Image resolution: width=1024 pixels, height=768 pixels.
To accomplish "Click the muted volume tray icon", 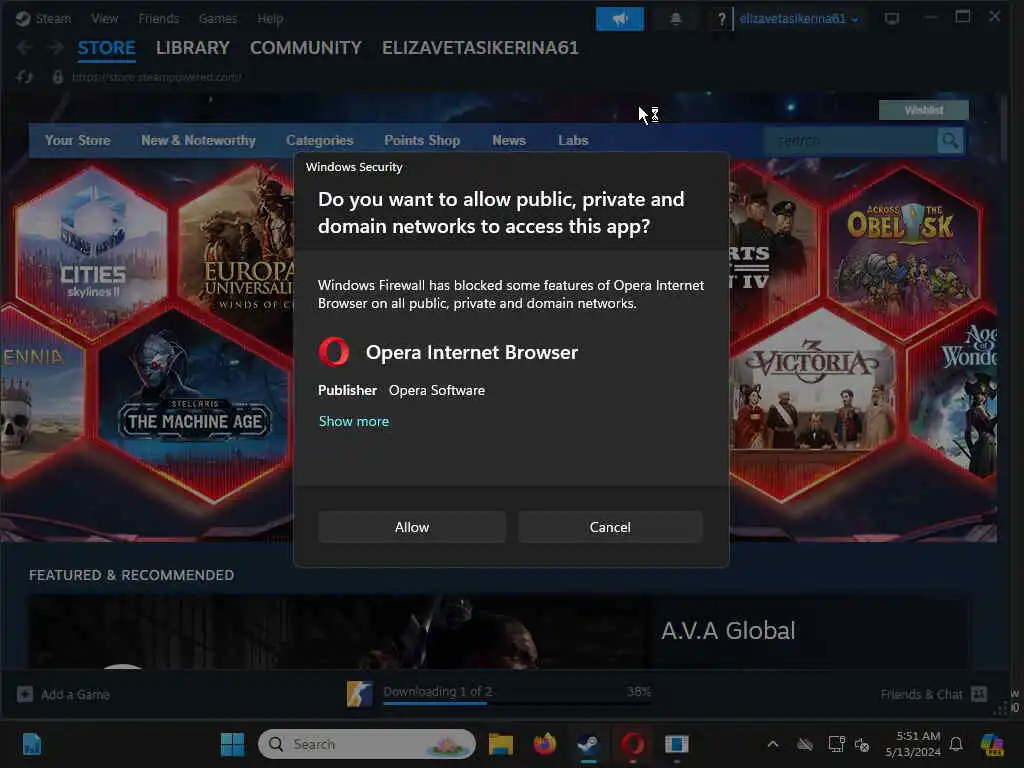I will (x=862, y=744).
